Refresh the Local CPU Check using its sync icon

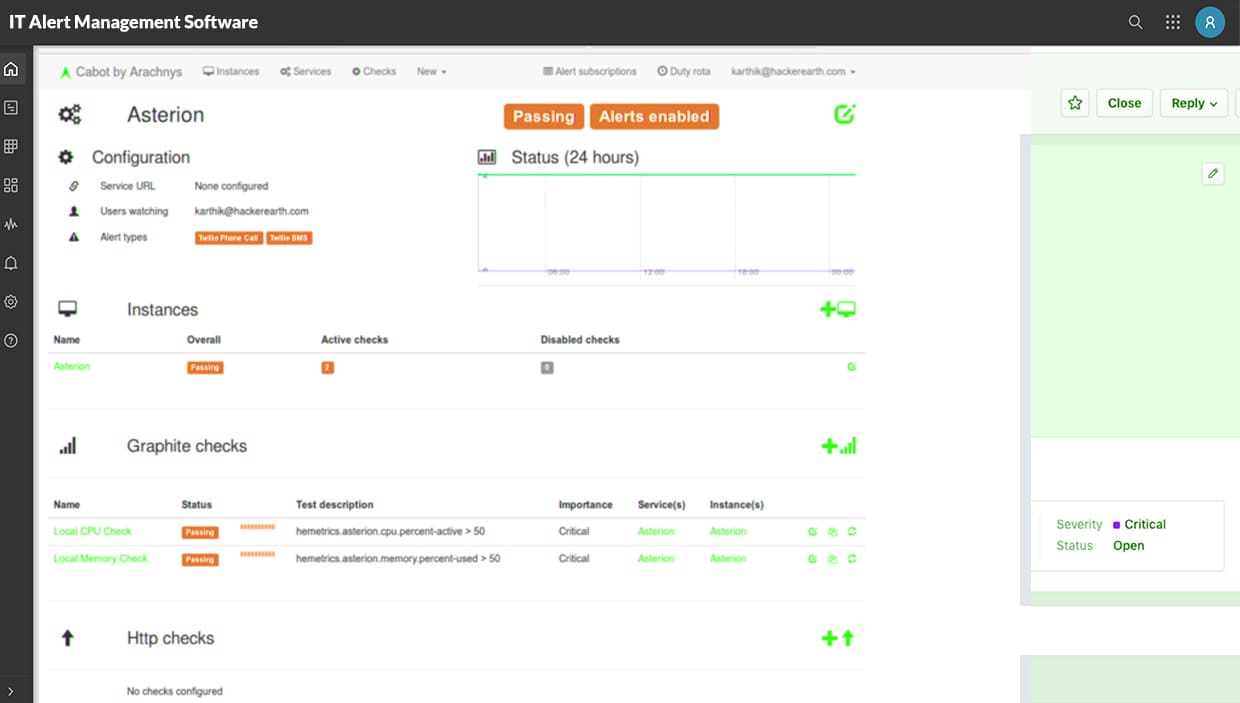pyautogui.click(x=852, y=532)
